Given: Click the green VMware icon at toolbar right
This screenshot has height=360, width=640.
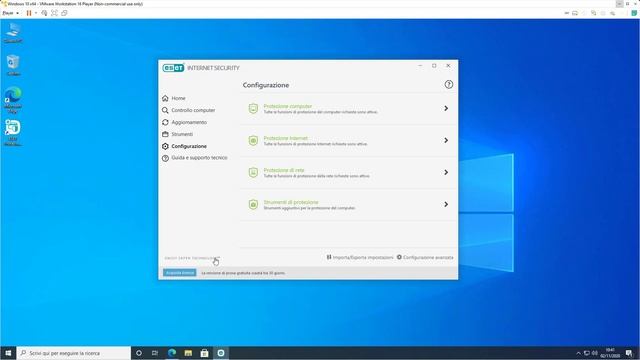Looking at the screenshot, I should point(634,13).
